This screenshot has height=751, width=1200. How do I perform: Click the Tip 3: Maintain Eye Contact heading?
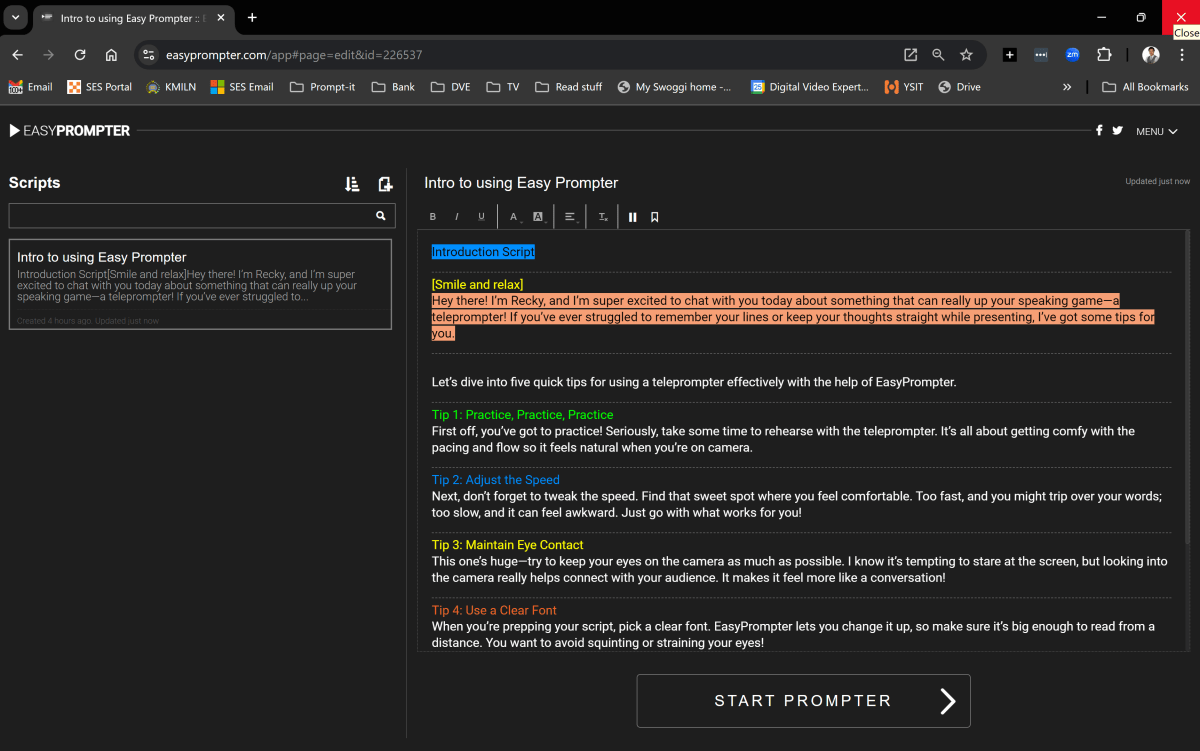tap(508, 545)
